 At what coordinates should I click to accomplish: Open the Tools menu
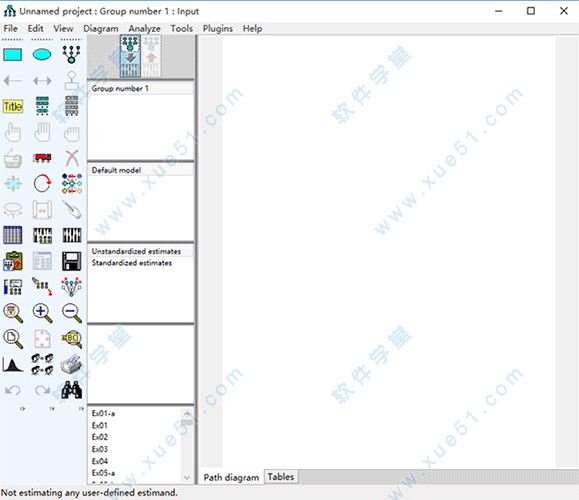coord(182,28)
